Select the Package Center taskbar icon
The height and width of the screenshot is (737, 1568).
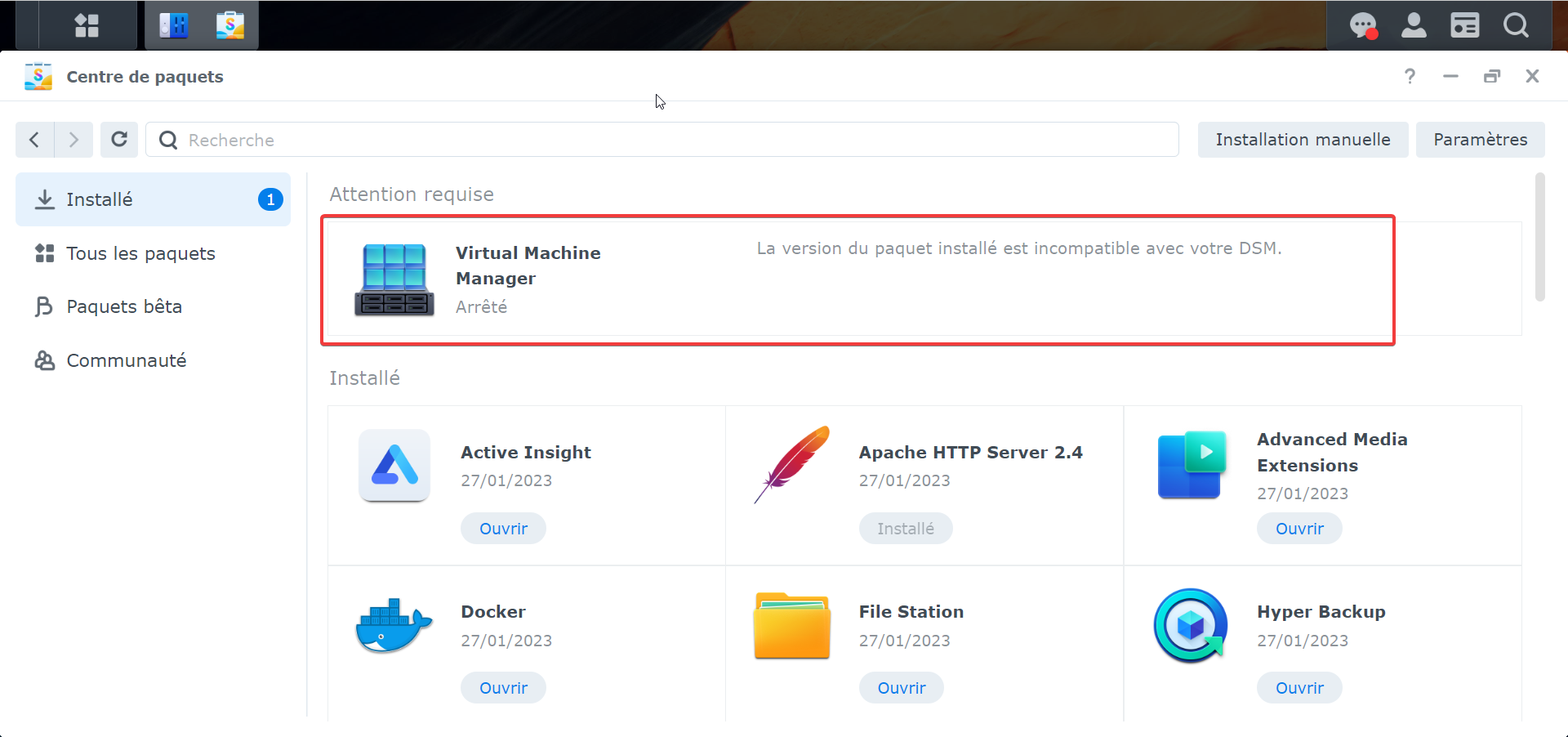(x=230, y=25)
